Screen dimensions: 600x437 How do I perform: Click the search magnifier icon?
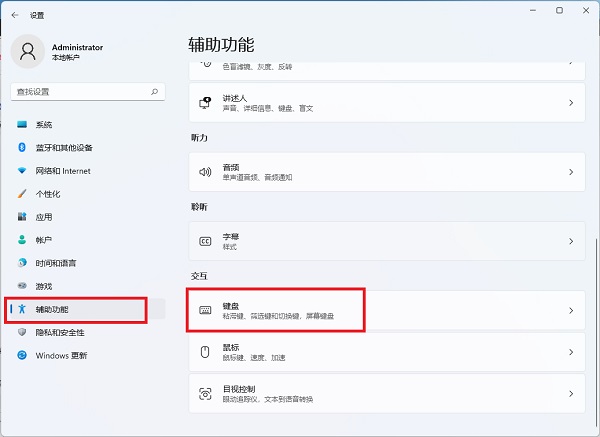pos(154,91)
